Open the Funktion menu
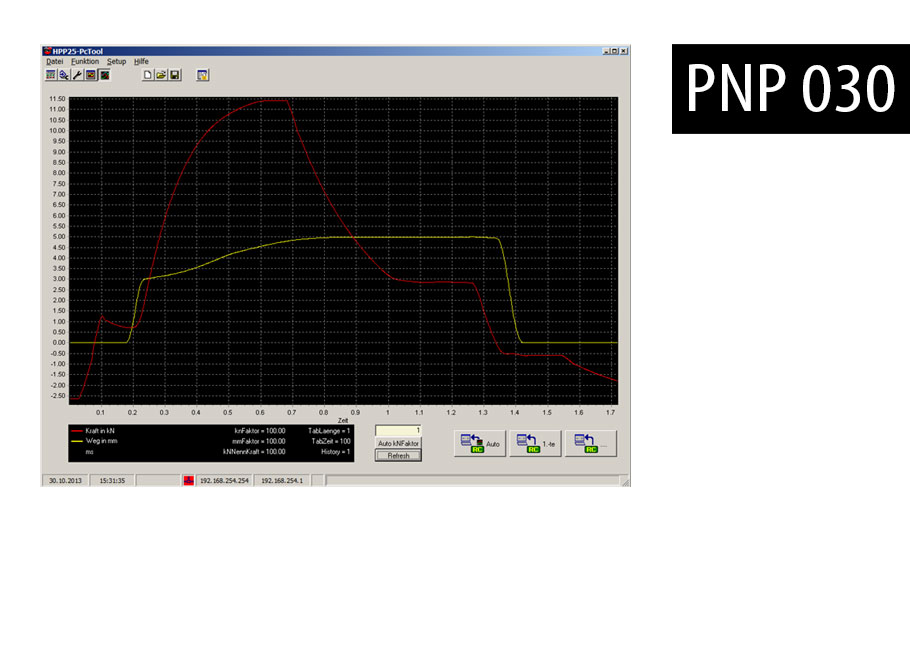The width and height of the screenshot is (910, 660). [85, 61]
